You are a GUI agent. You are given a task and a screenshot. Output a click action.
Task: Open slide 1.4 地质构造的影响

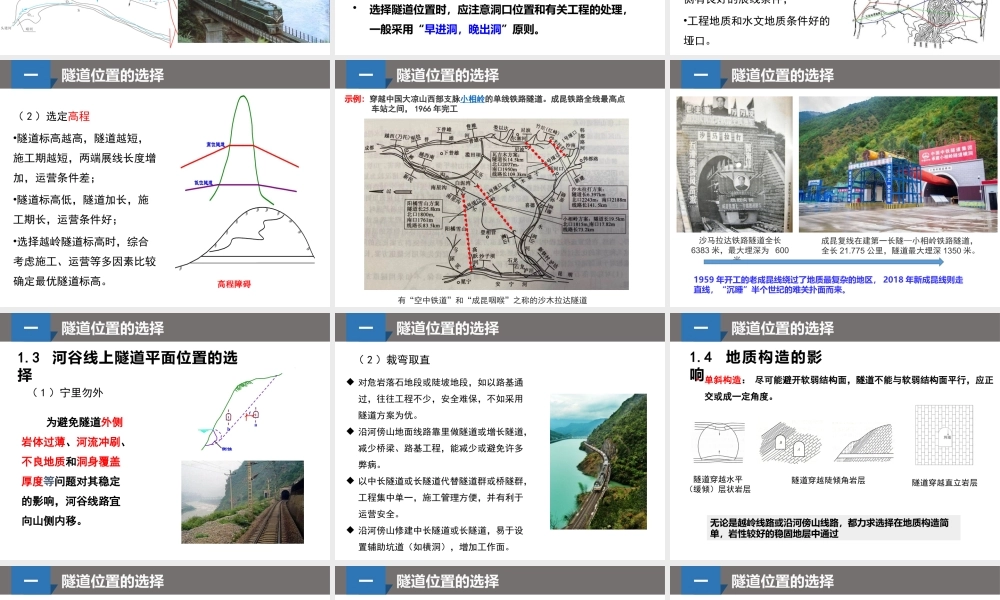pyautogui.click(x=835, y=437)
